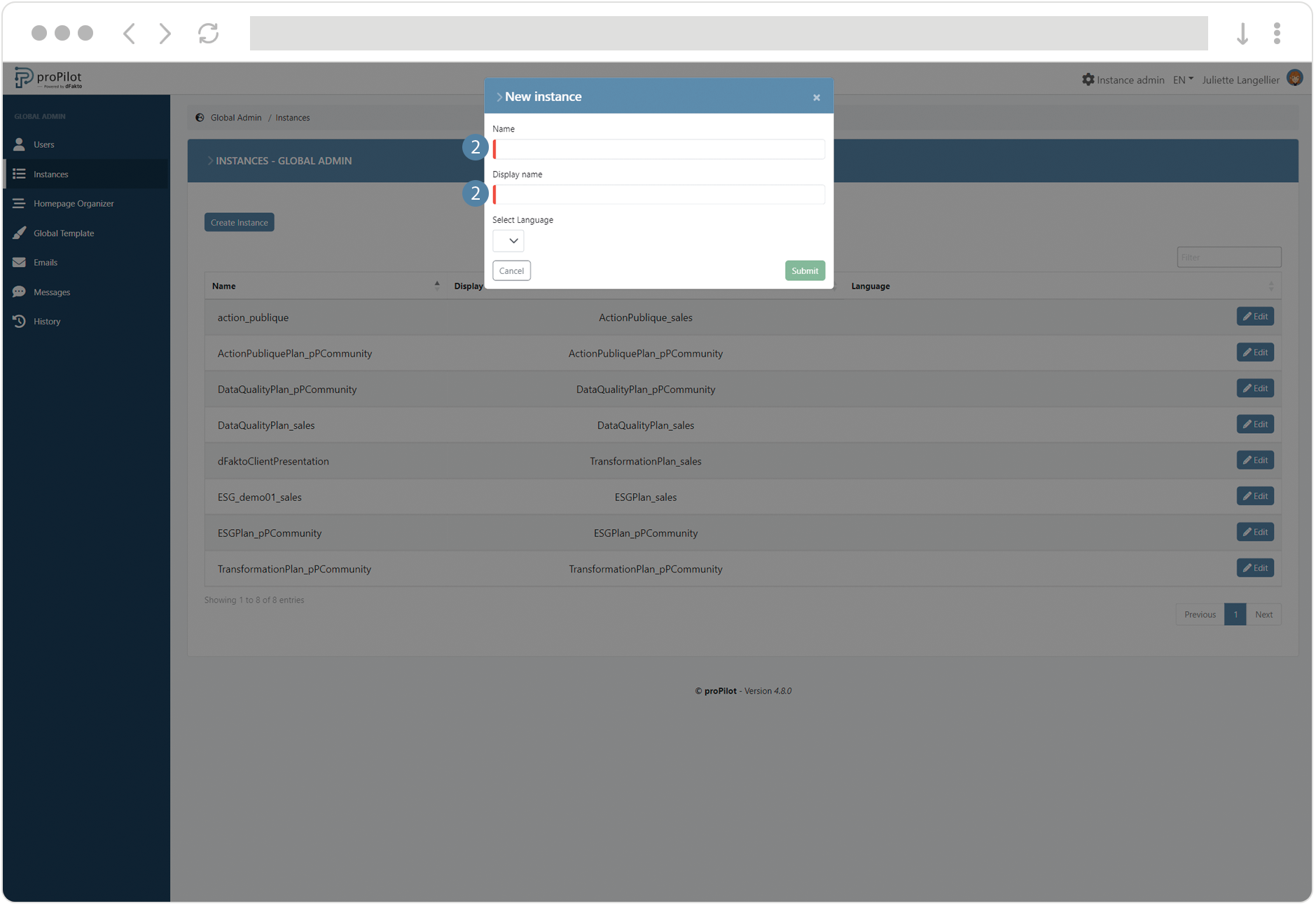Open Messages via the chat bubble icon

click(20, 291)
